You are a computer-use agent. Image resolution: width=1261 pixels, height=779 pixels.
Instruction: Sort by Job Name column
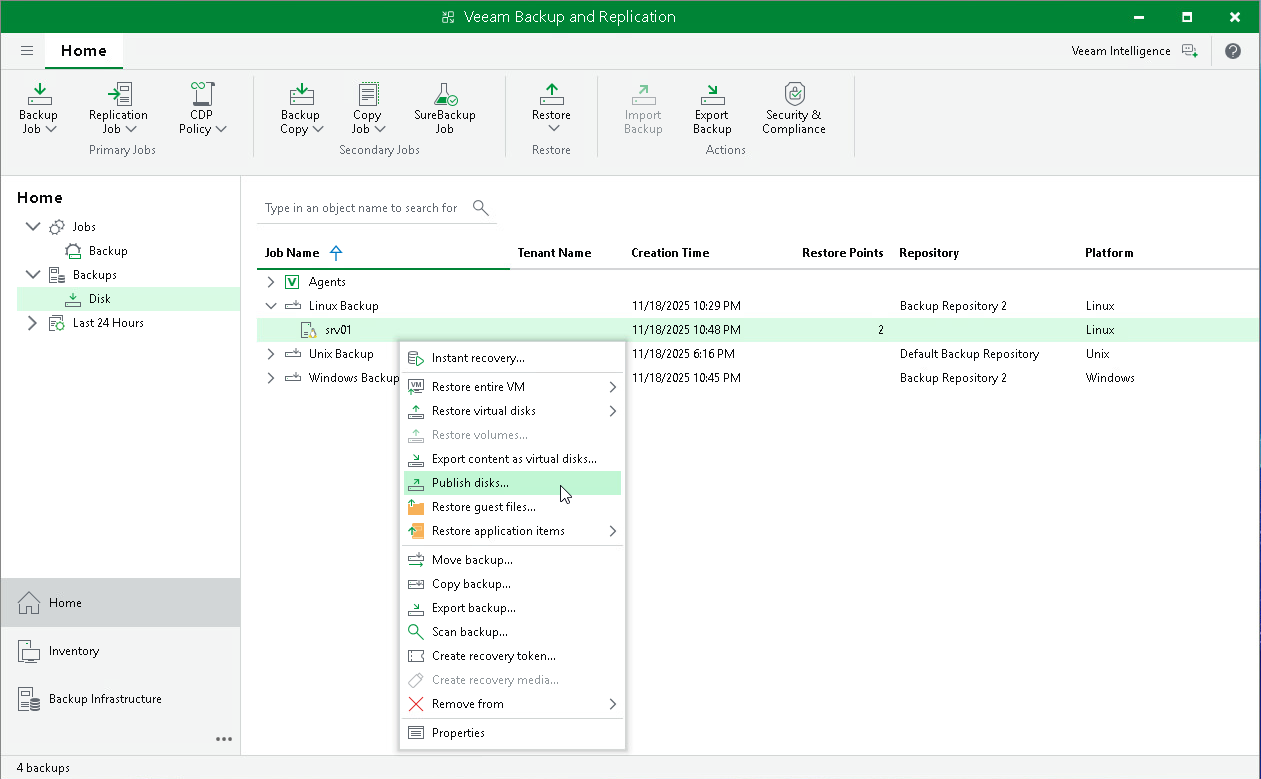293,253
